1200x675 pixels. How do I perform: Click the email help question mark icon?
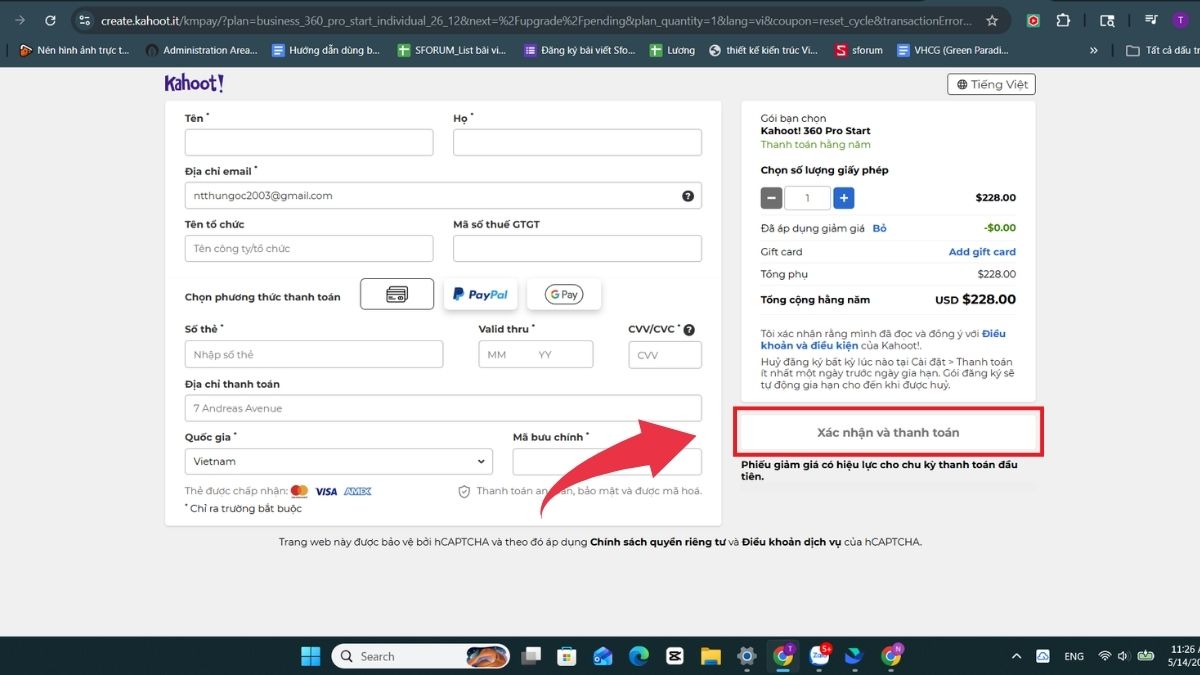tap(688, 196)
